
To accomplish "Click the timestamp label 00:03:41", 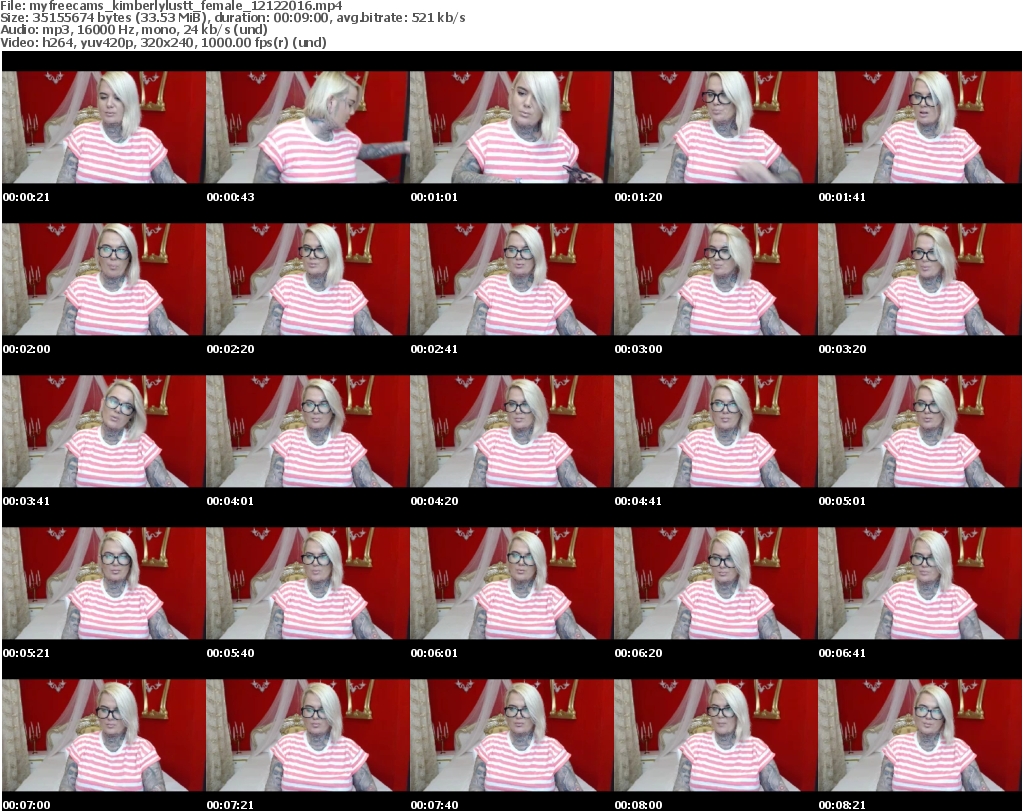I will coord(26,501).
